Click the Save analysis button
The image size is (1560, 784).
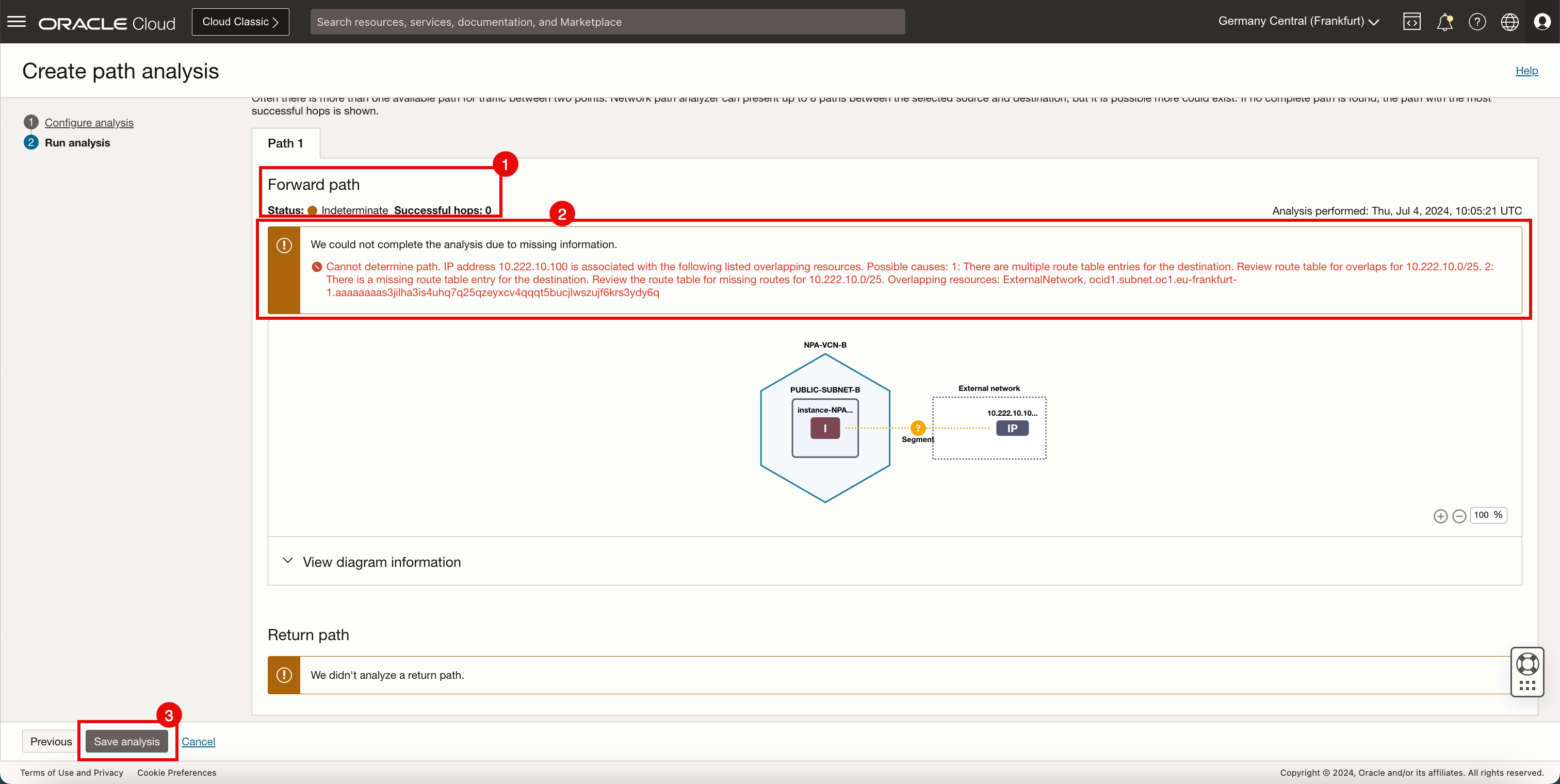click(126, 741)
